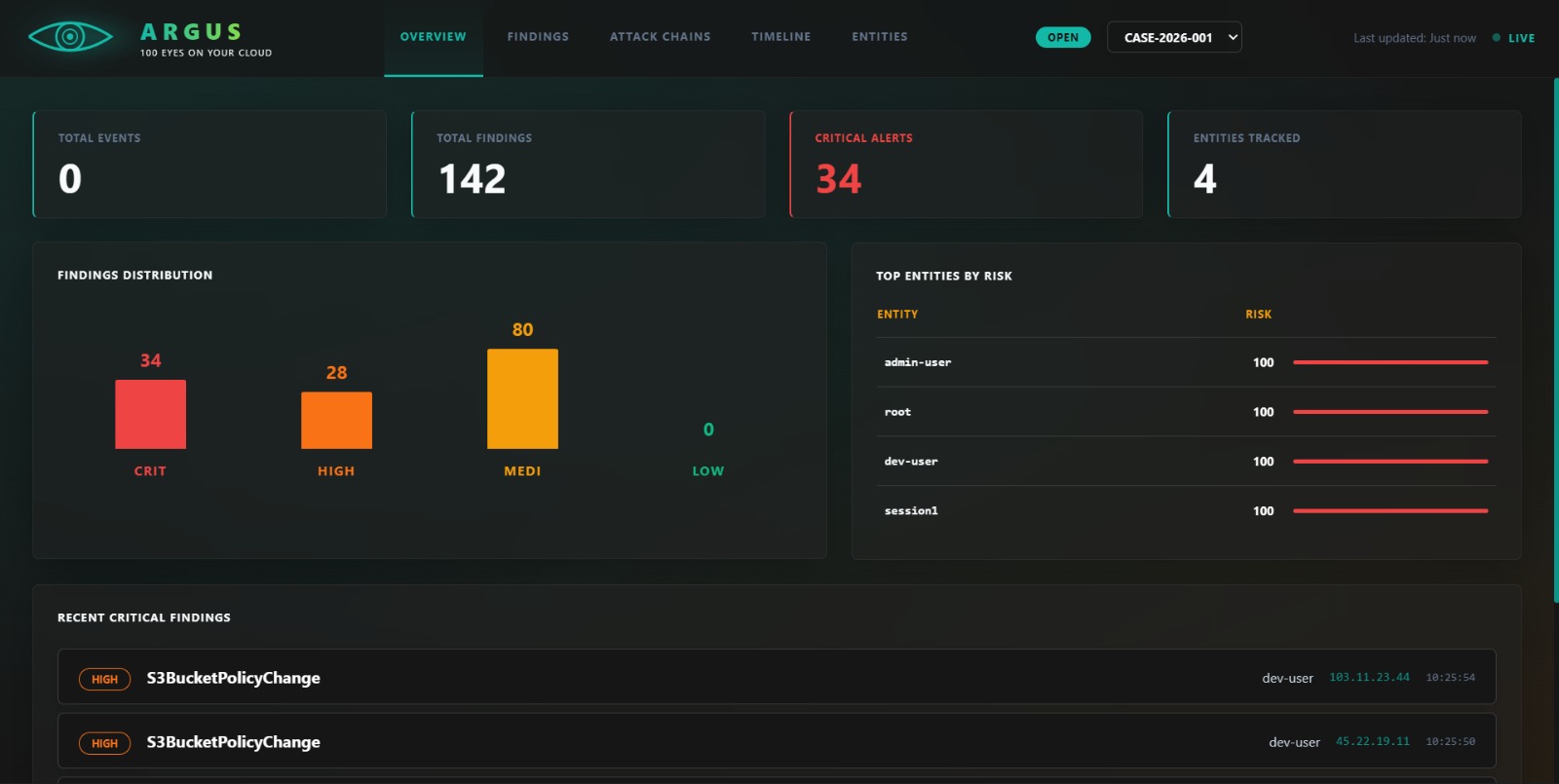Switch to the Findings tab

[538, 37]
